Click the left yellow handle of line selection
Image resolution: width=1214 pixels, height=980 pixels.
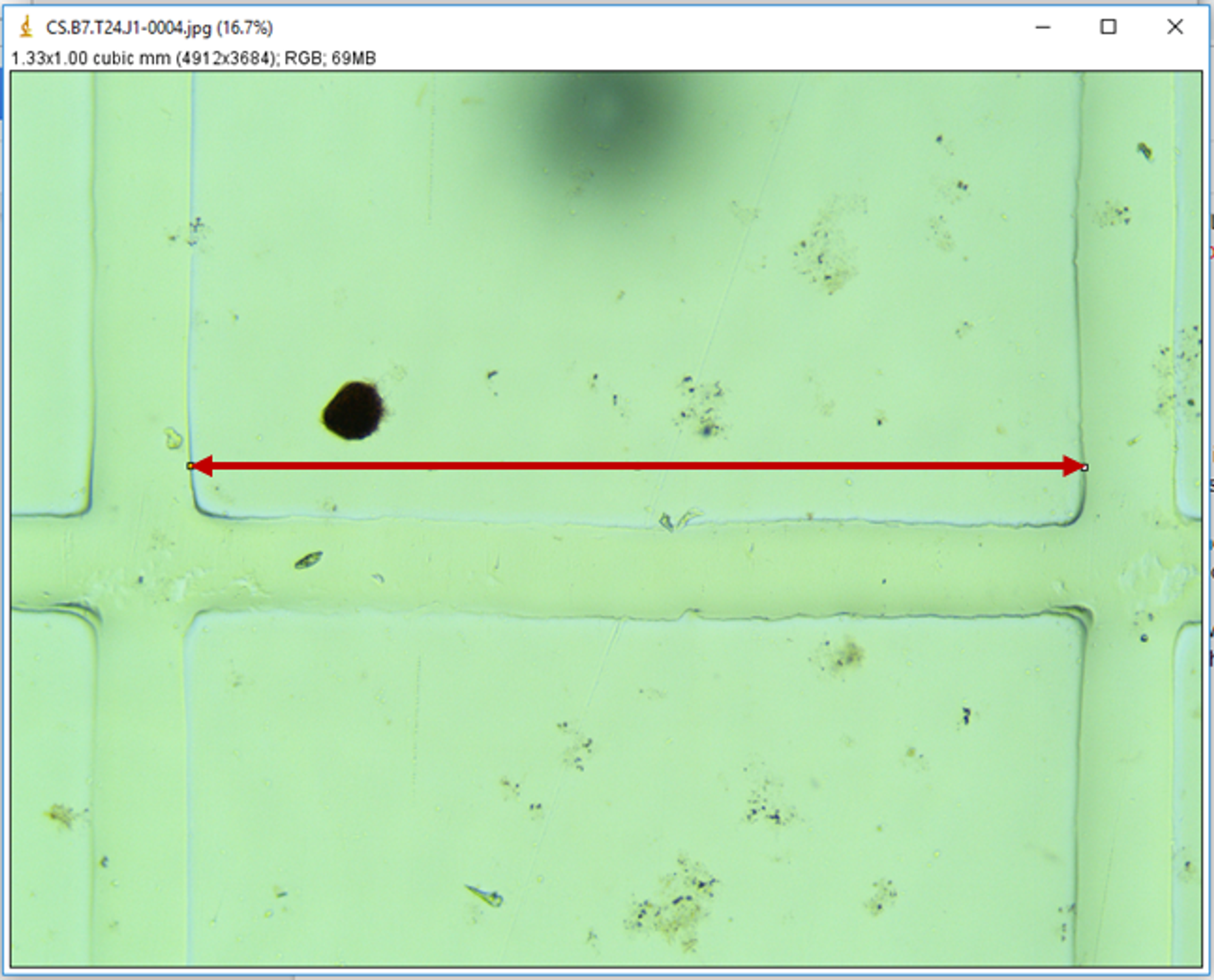click(190, 466)
